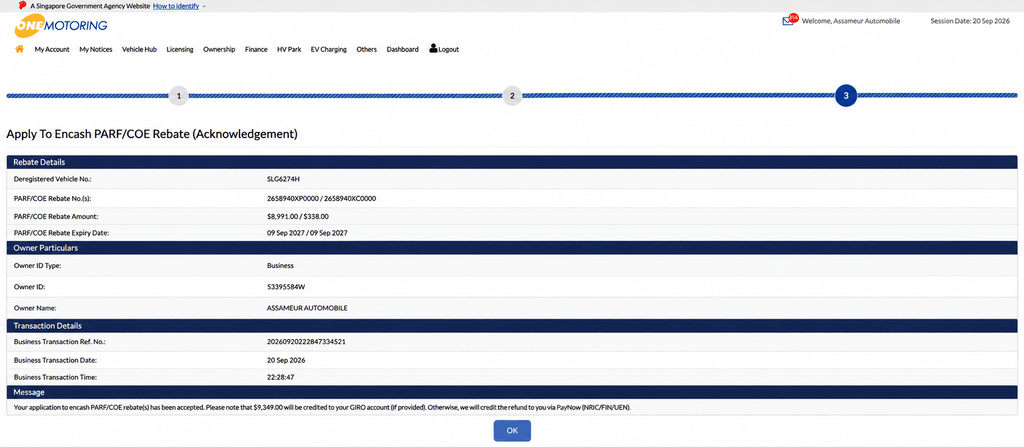1024x447 pixels.
Task: Click PARF/COE Rebate Expiry Date label
Action: (x=61, y=233)
